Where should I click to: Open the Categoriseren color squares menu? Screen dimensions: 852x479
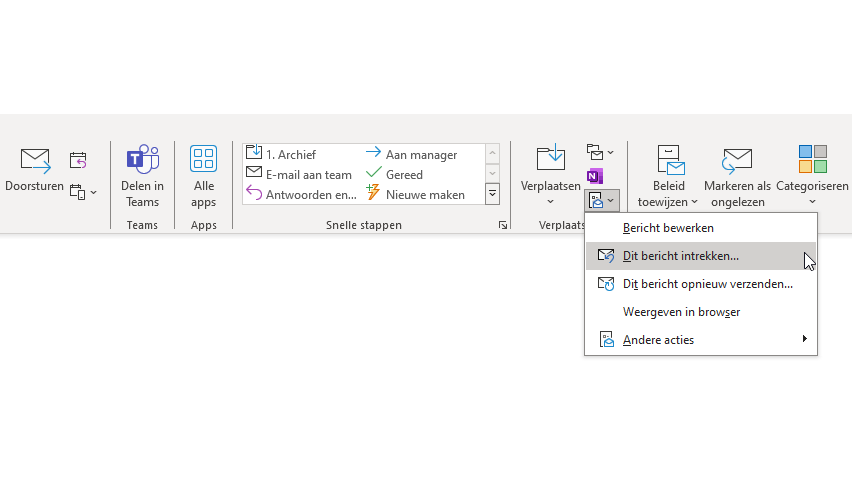812,160
